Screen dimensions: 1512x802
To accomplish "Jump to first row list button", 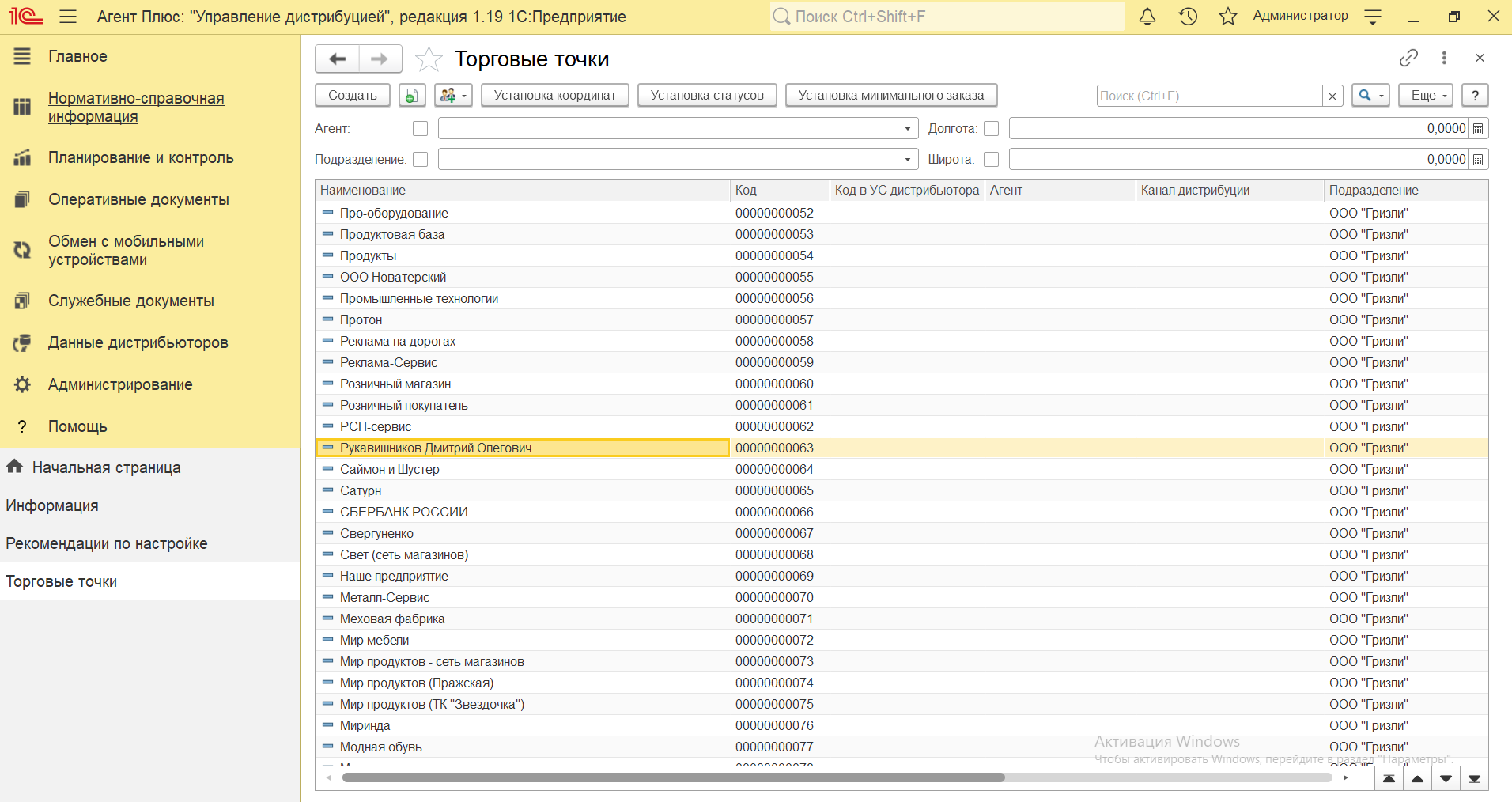I will point(1389,779).
